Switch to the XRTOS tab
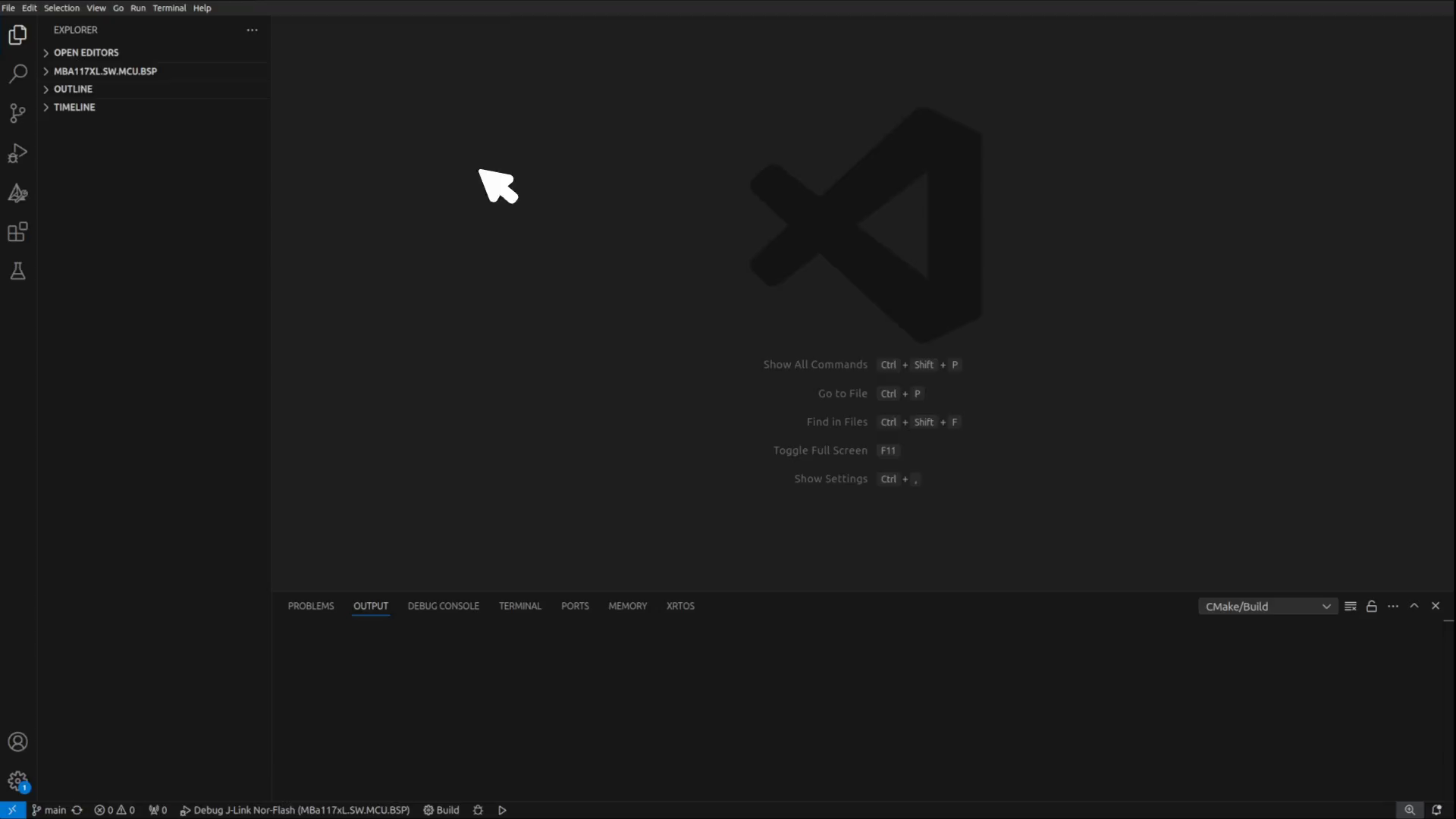The height and width of the screenshot is (819, 1456). coord(680,606)
